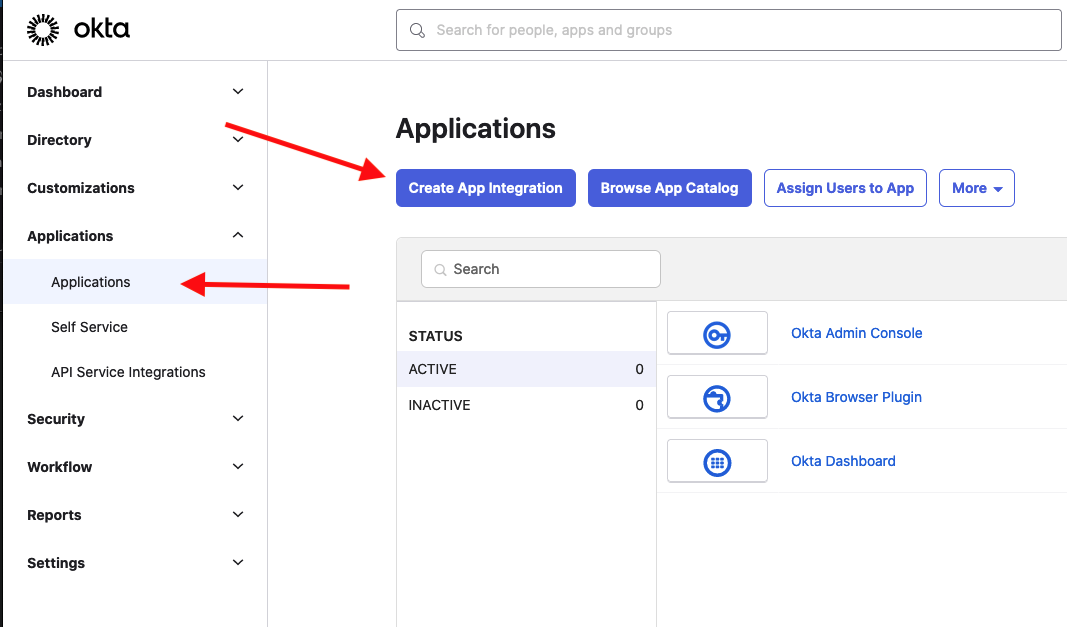Select Applications sub-item in sidebar
Viewport: 1067px width, 627px height.
91,282
